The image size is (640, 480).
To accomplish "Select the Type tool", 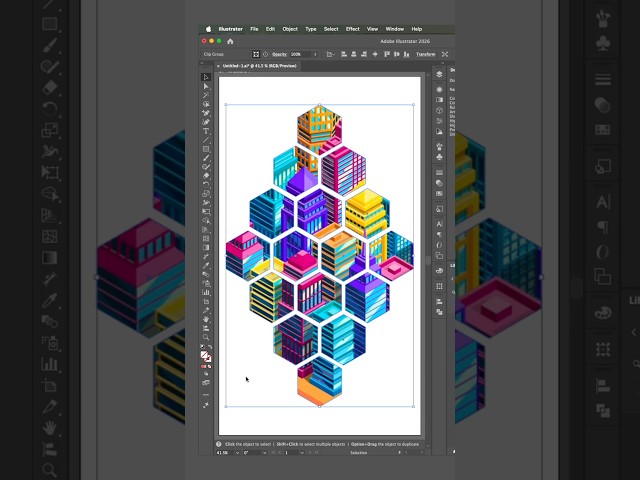I will point(206,131).
